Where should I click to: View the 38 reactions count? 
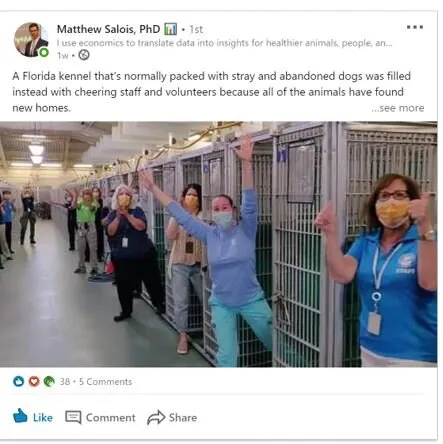pos(65,381)
